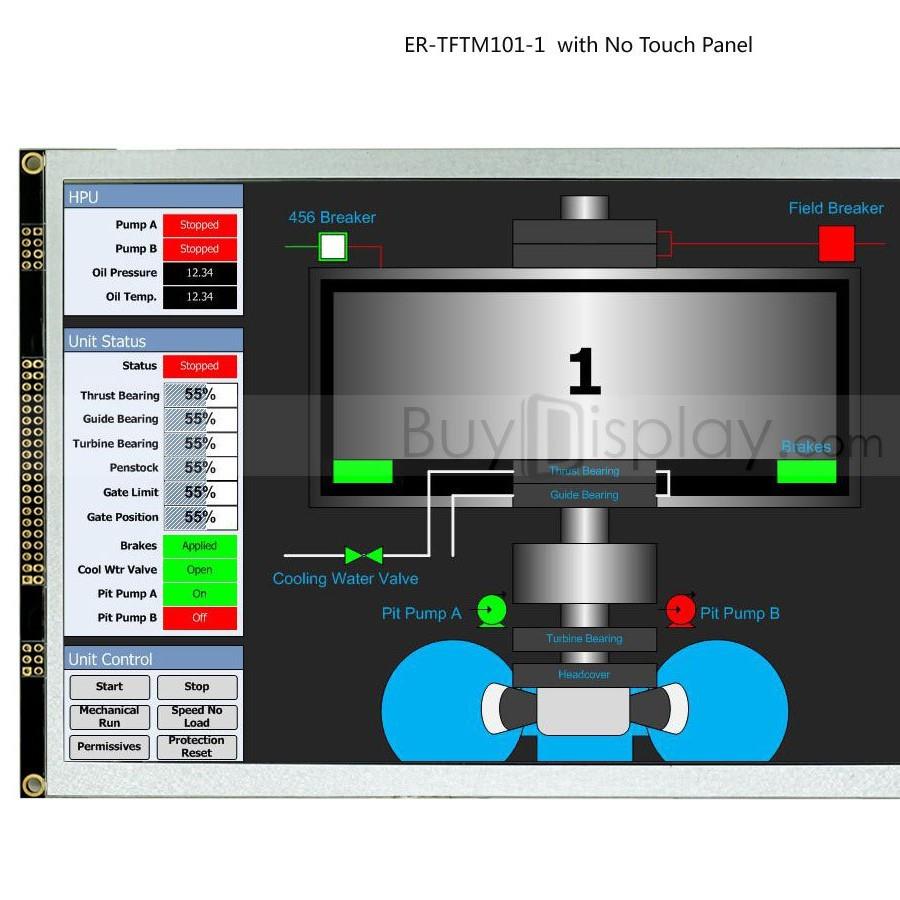Click Pump B Stopped status indicator
Viewport: 900px width, 900px height.
point(200,249)
